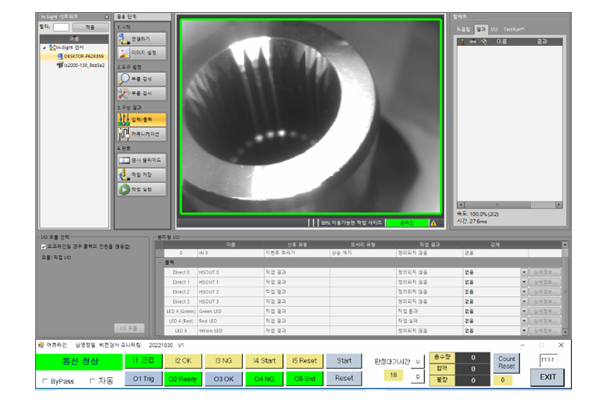Click the Reset button below Start
This screenshot has width=610, height=406.
344,378
